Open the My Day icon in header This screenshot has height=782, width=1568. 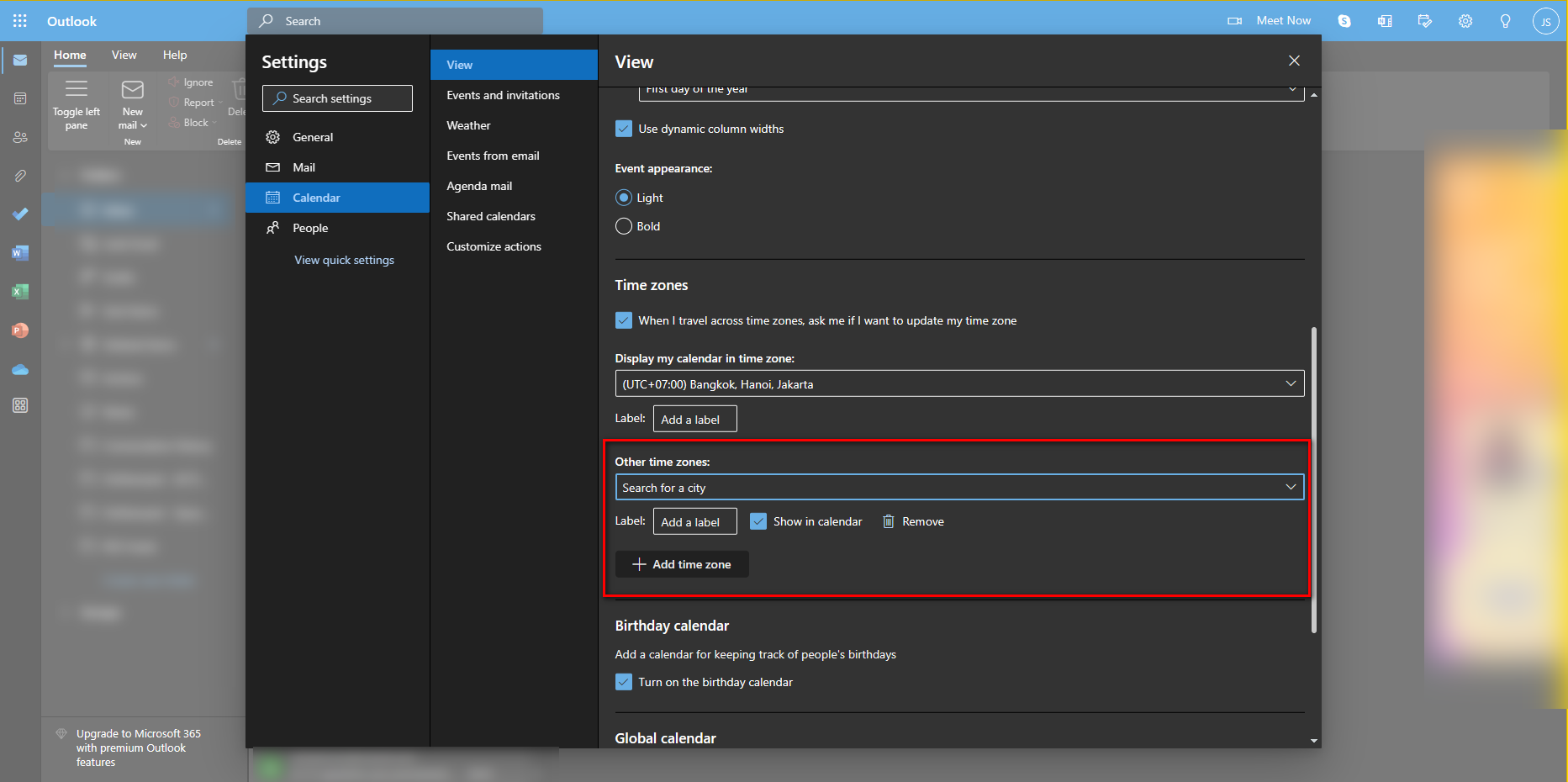[1425, 21]
